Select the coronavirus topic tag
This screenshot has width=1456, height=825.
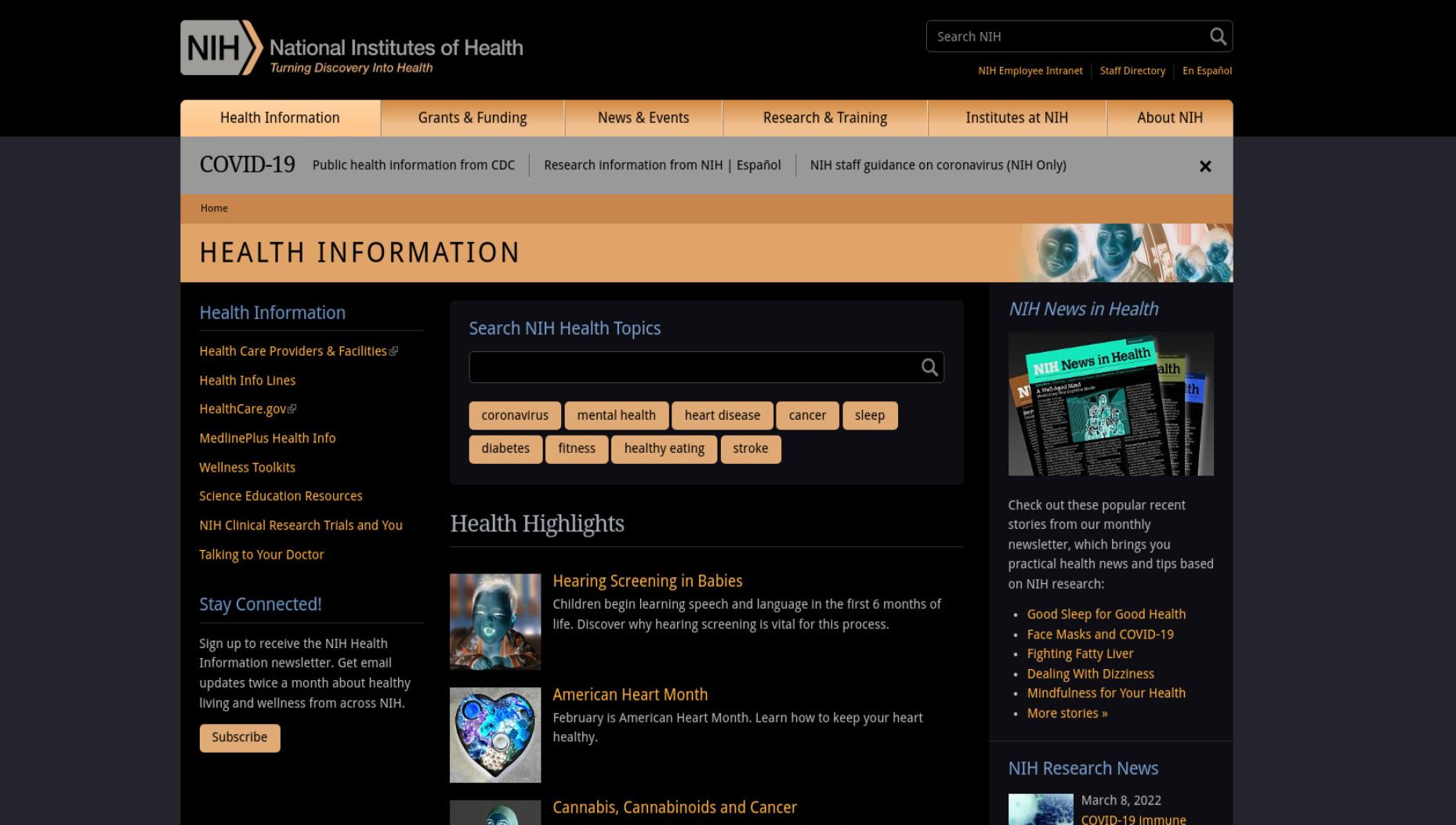[515, 415]
